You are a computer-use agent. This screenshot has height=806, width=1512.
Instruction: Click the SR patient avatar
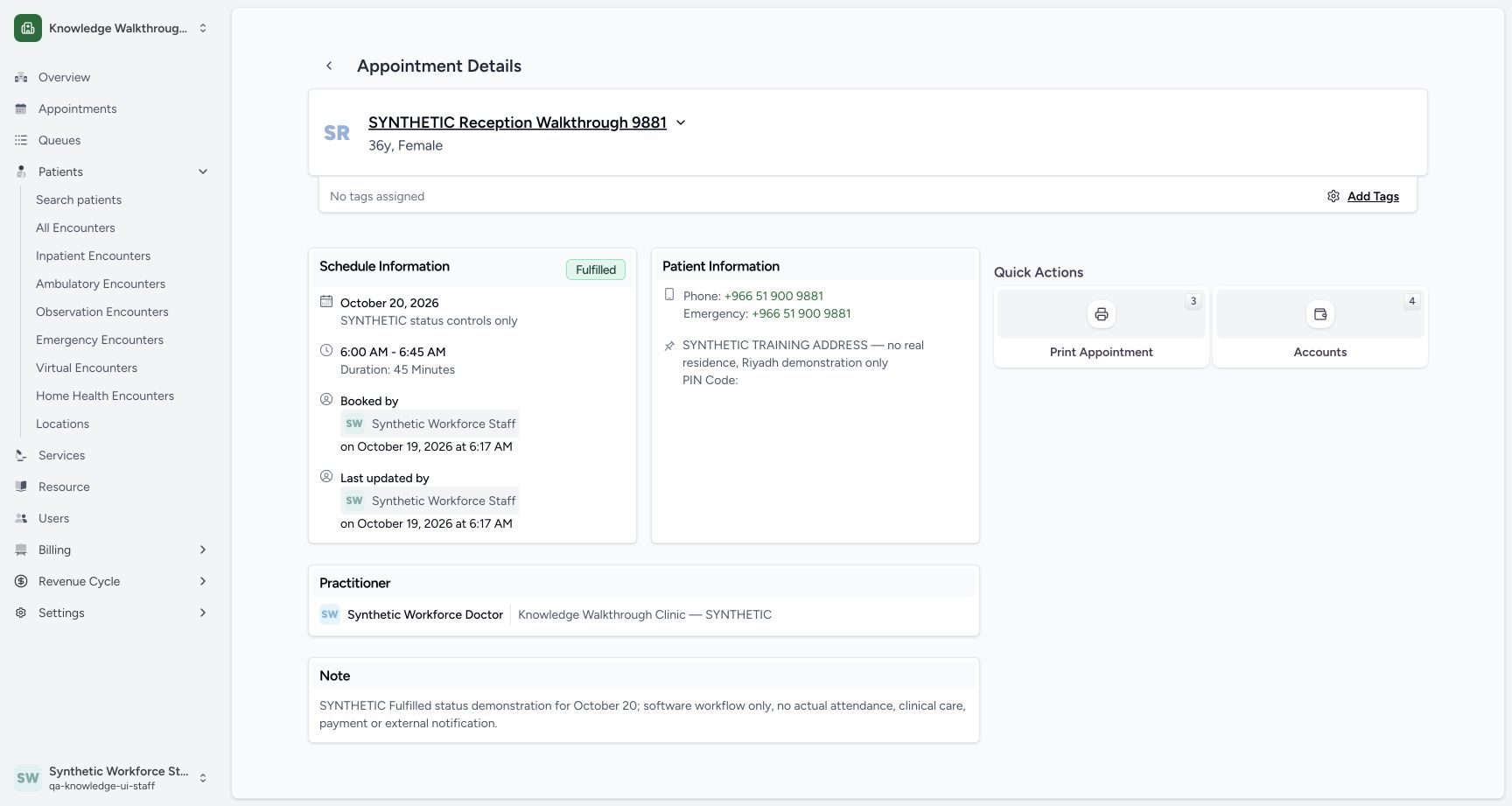(x=337, y=133)
